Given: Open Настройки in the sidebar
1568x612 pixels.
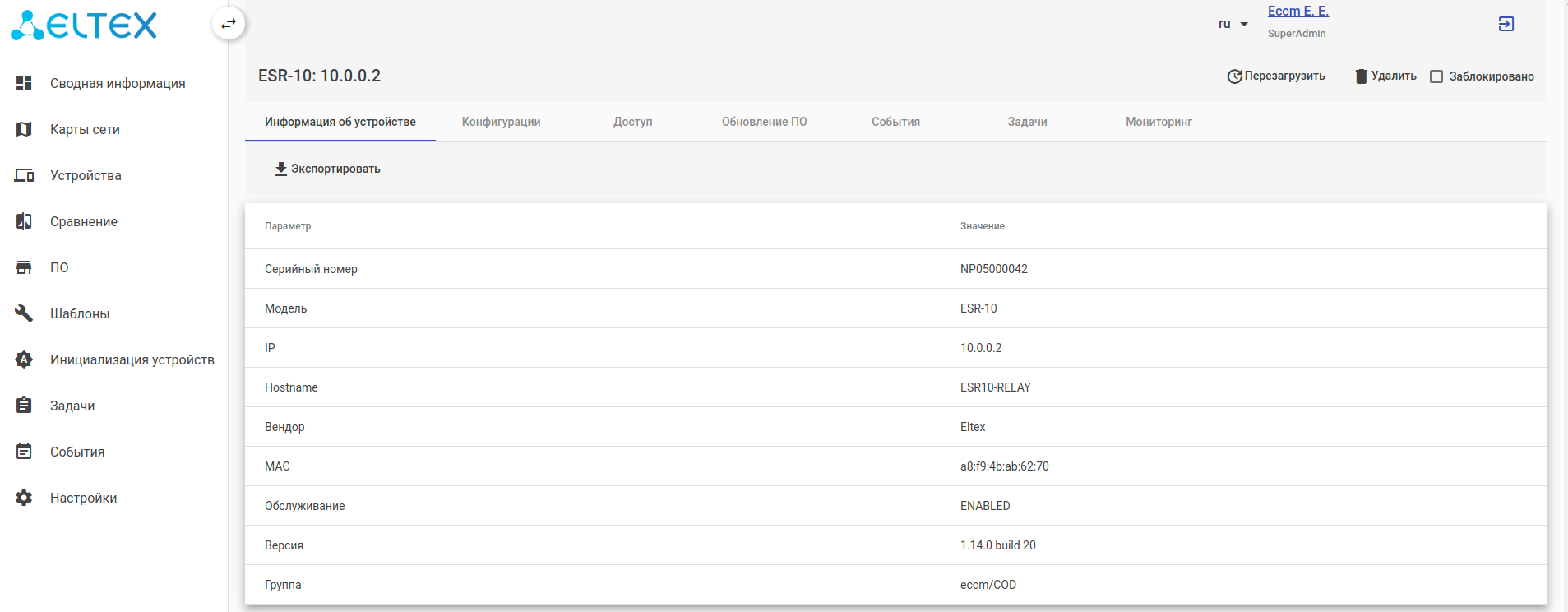Looking at the screenshot, I should click(83, 498).
